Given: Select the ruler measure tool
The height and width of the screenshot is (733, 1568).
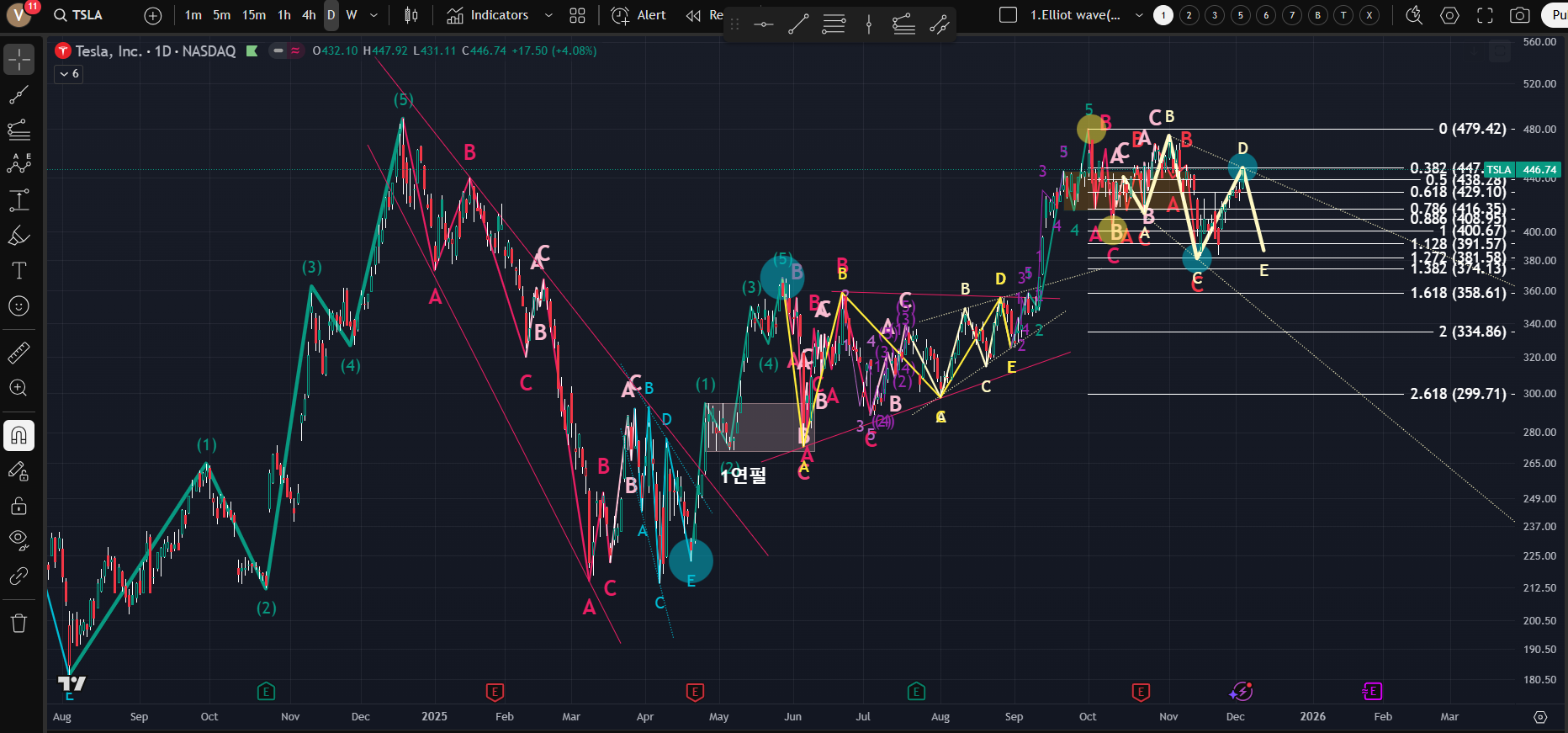Looking at the screenshot, I should click(19, 353).
